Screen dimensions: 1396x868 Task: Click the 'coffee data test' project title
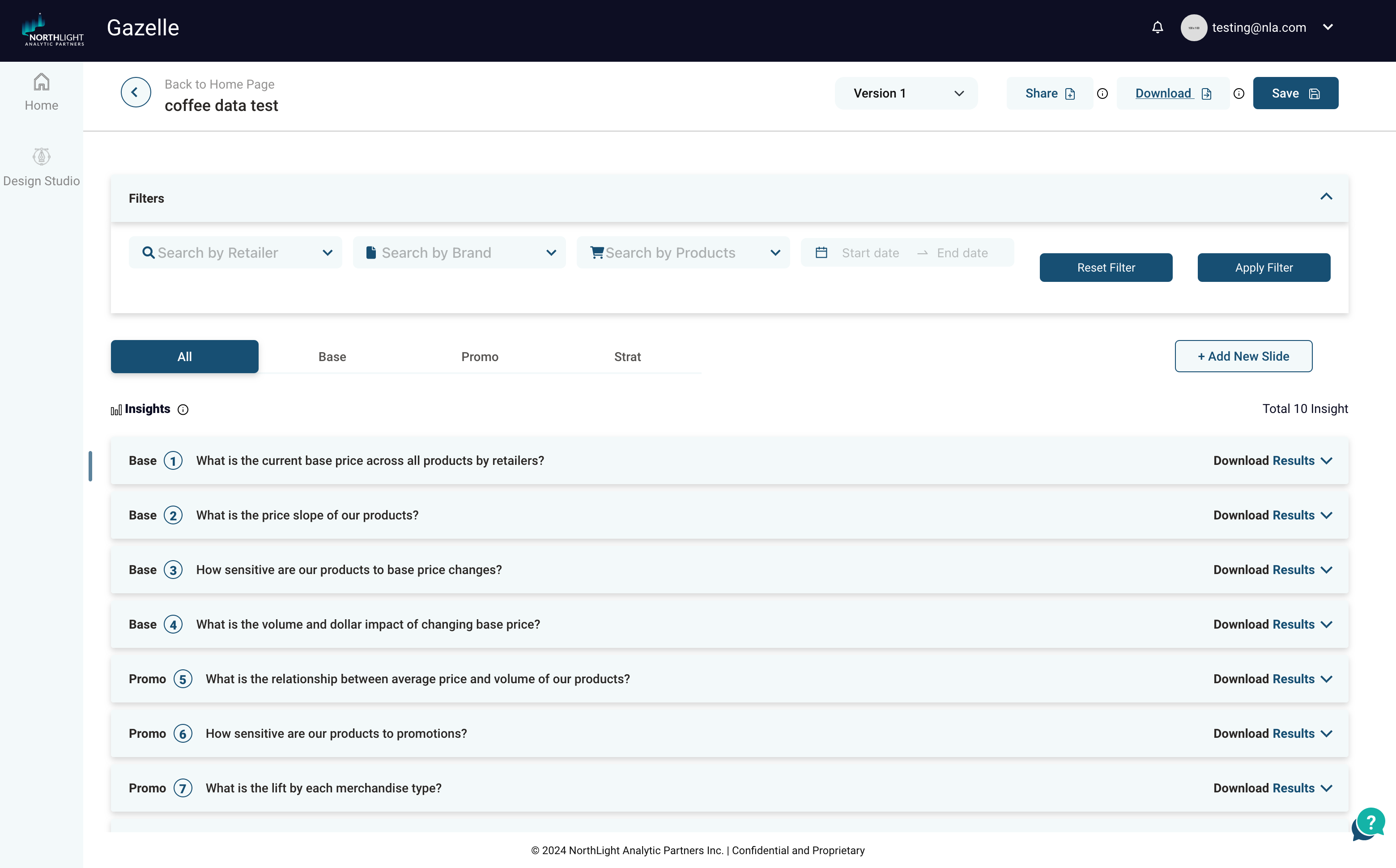(221, 106)
